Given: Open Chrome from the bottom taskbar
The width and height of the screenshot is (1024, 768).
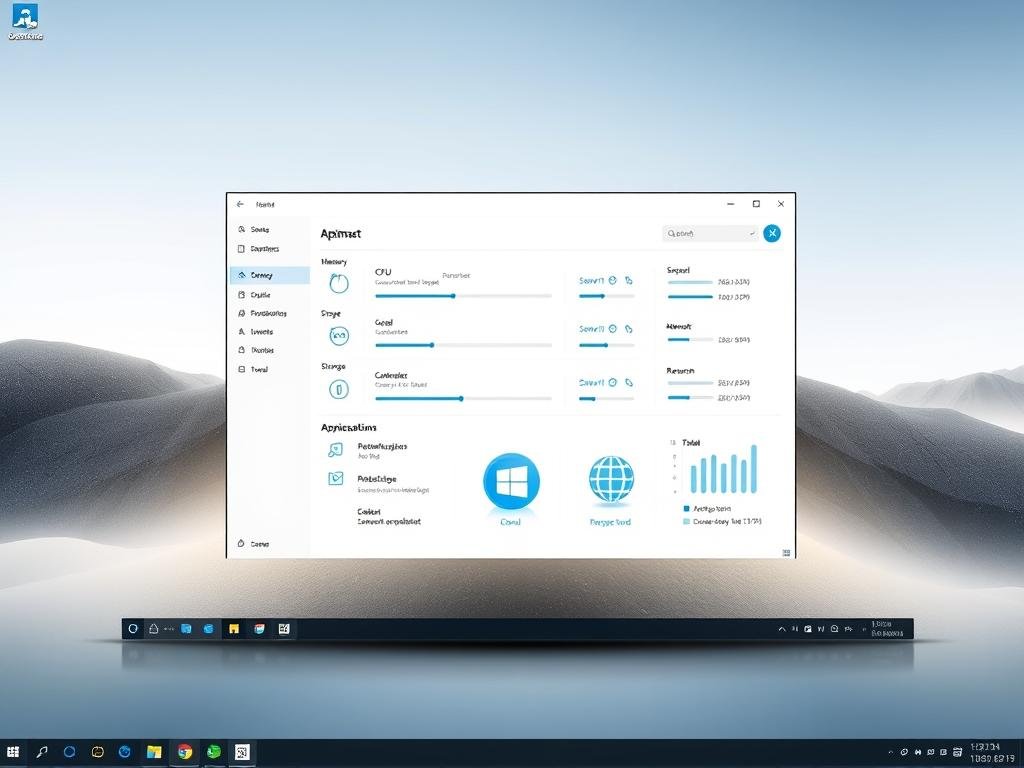Looking at the screenshot, I should (x=185, y=752).
